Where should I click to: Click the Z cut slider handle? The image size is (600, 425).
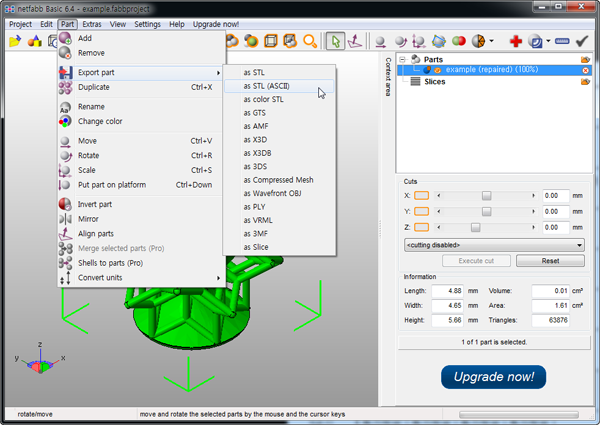(475, 227)
